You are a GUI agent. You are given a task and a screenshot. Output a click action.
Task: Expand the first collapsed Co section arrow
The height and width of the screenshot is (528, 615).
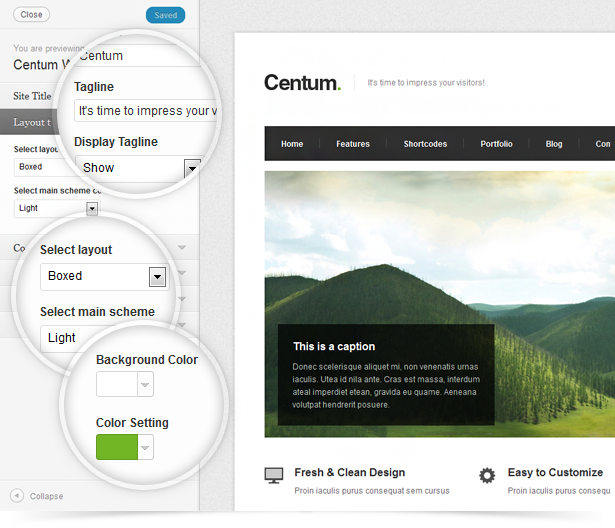tap(182, 248)
